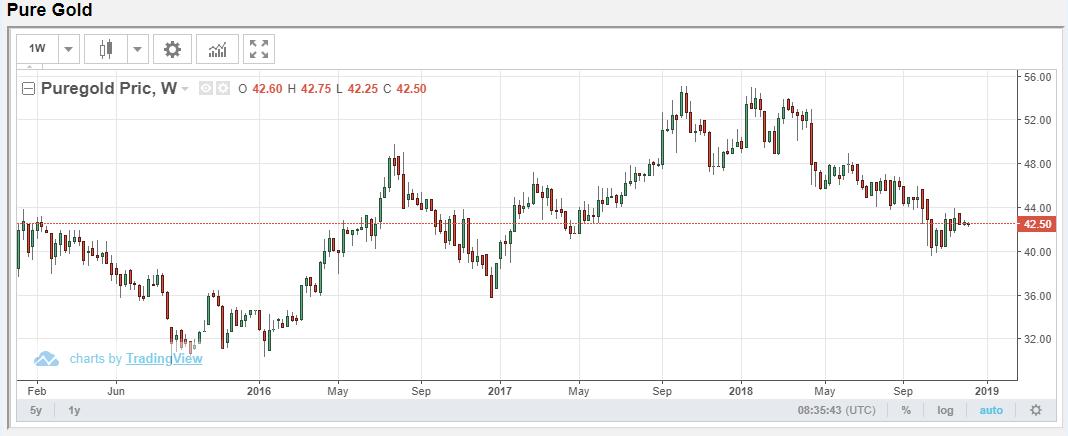
Task: Toggle percentage scale with % button
Action: coord(905,410)
